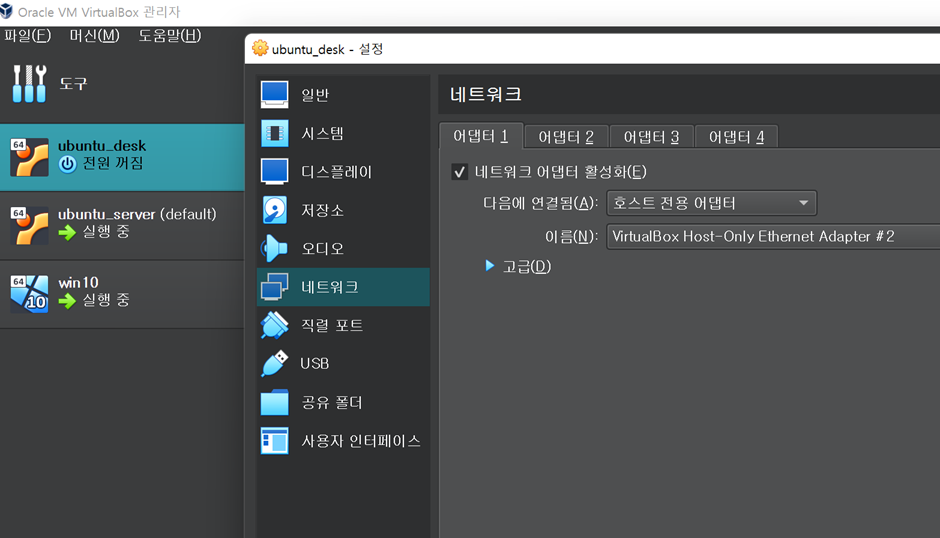Select 사용자 인터페이스 settings category
The image size is (940, 538).
tap(343, 441)
